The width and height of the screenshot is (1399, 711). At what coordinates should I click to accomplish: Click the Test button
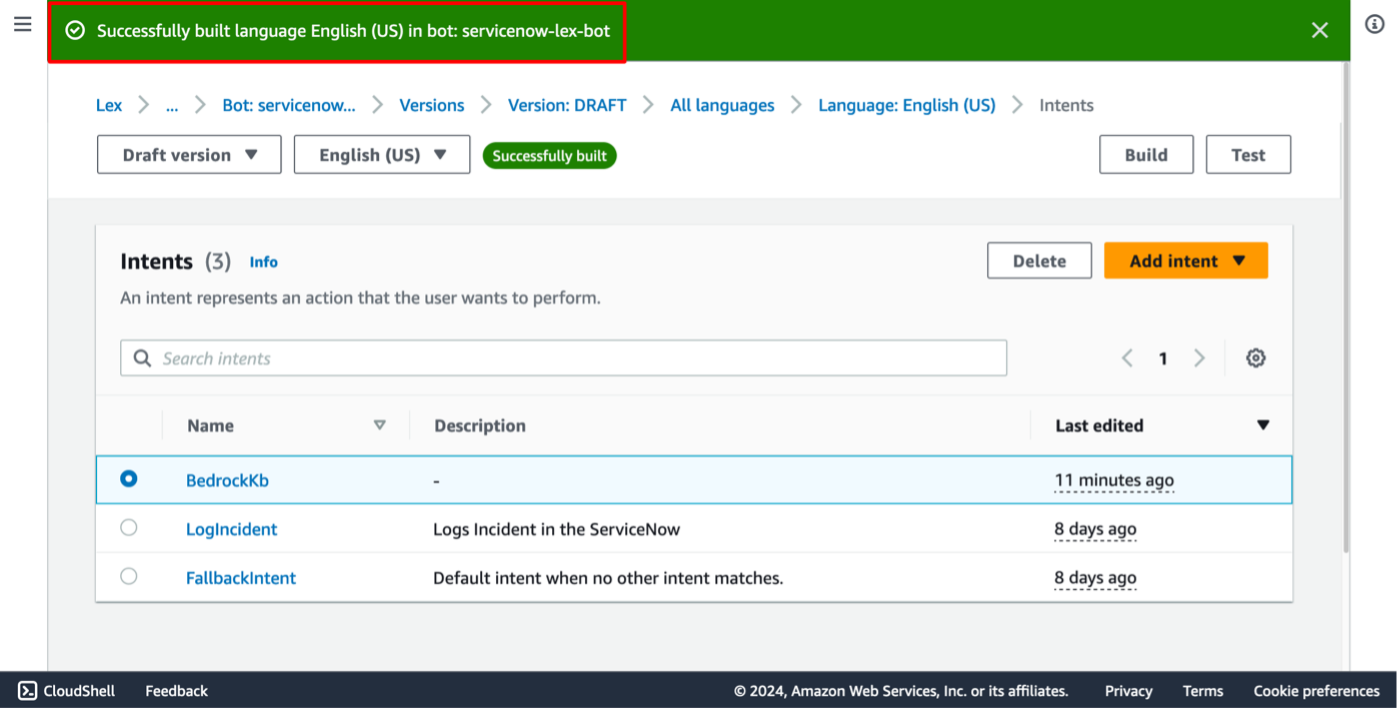(1248, 155)
